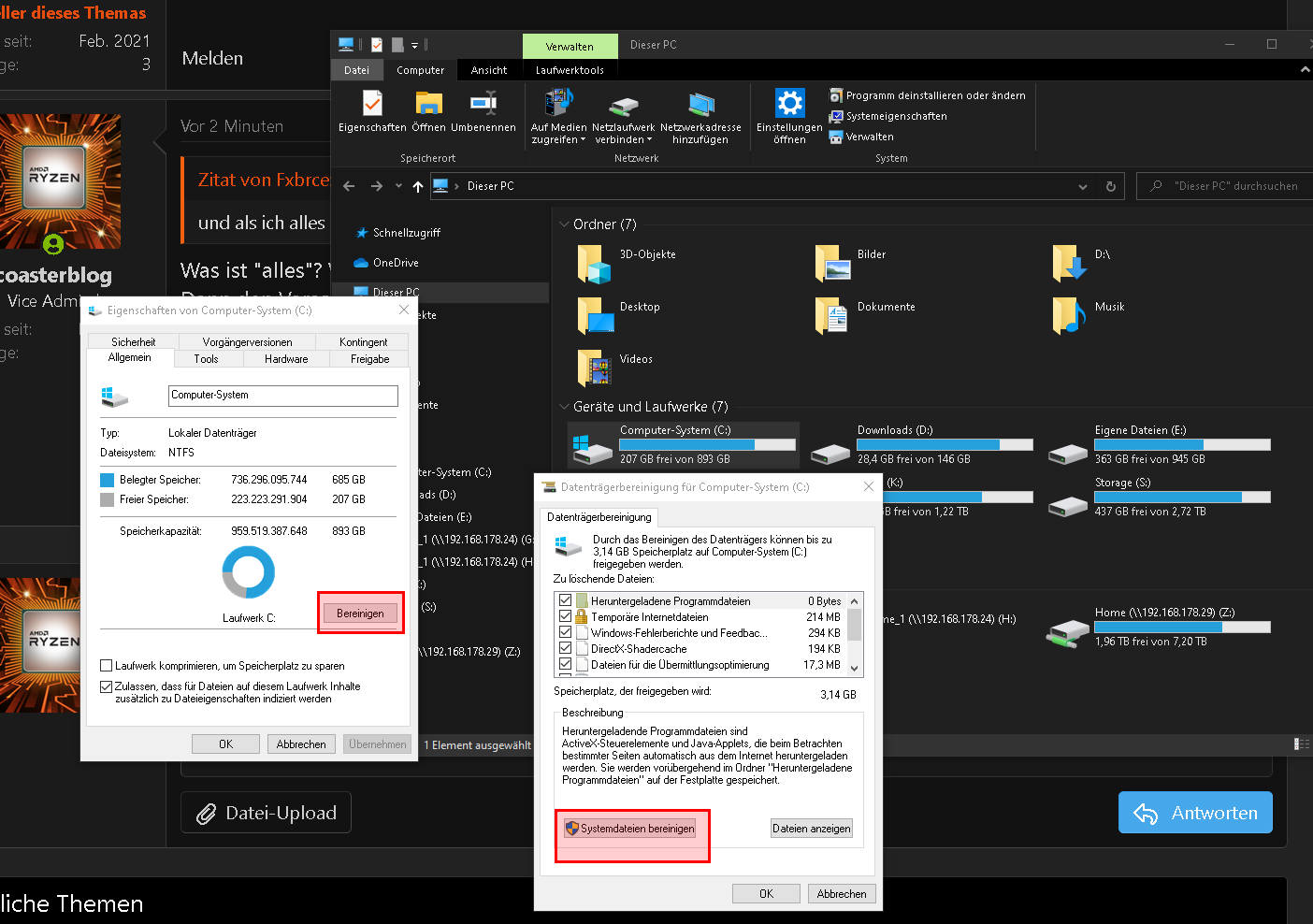Collapse the Geräte und Laufwerke (7) group
Viewport: 1313px width, 924px height.
point(564,407)
